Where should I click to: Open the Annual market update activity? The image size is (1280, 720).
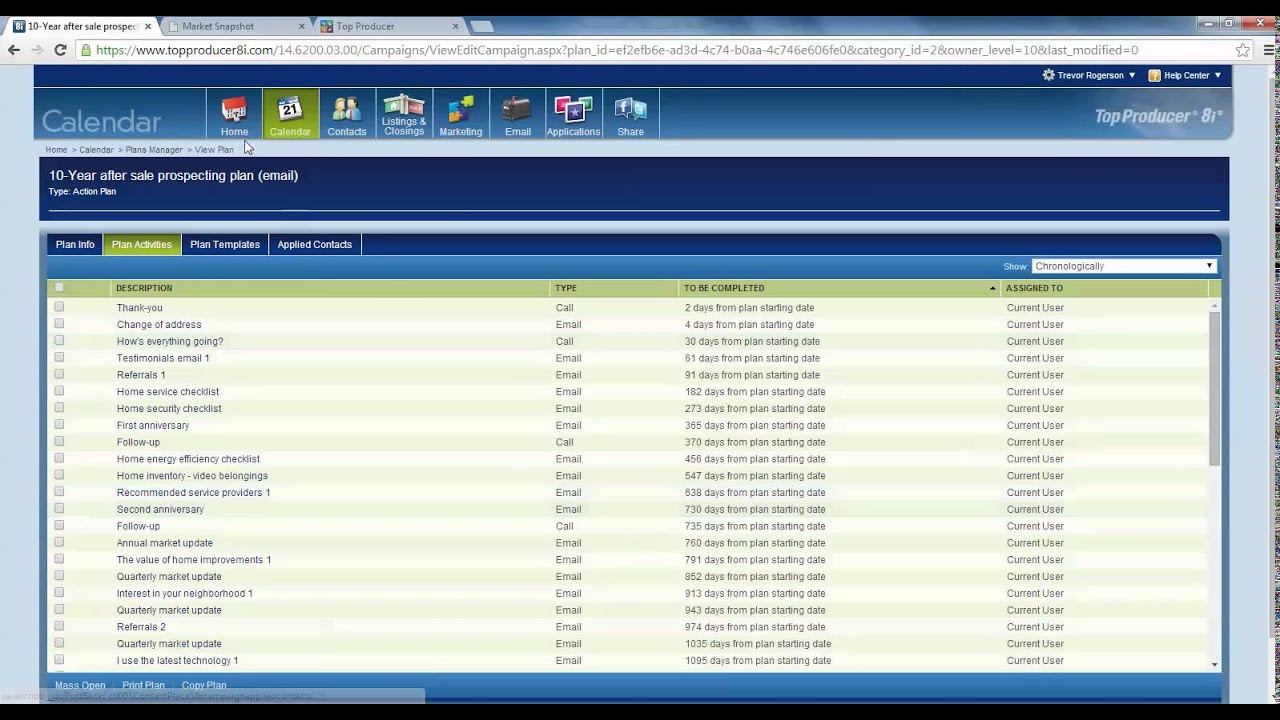(x=165, y=543)
